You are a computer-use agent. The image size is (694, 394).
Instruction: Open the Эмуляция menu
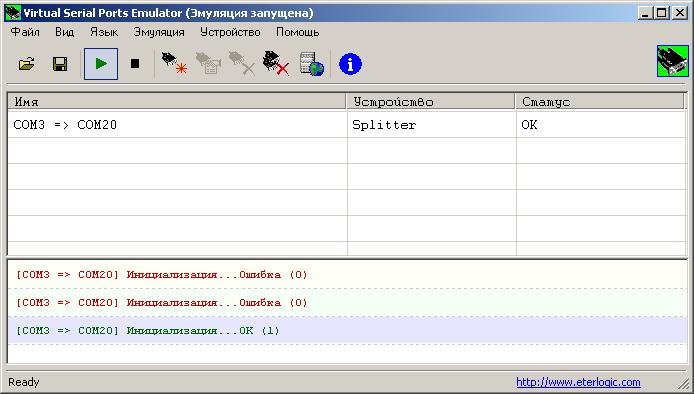[x=159, y=32]
